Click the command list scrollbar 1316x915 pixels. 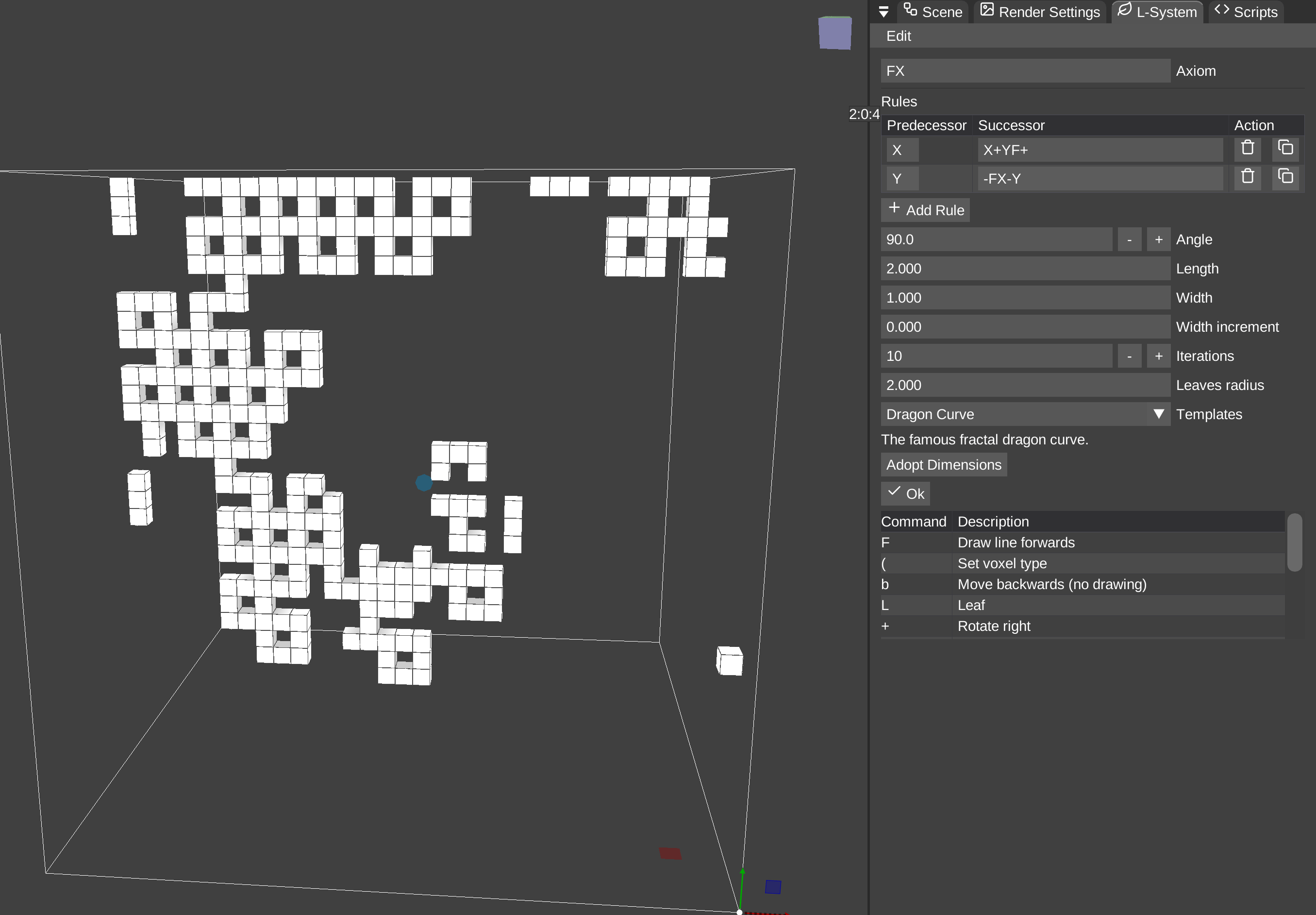[1294, 542]
